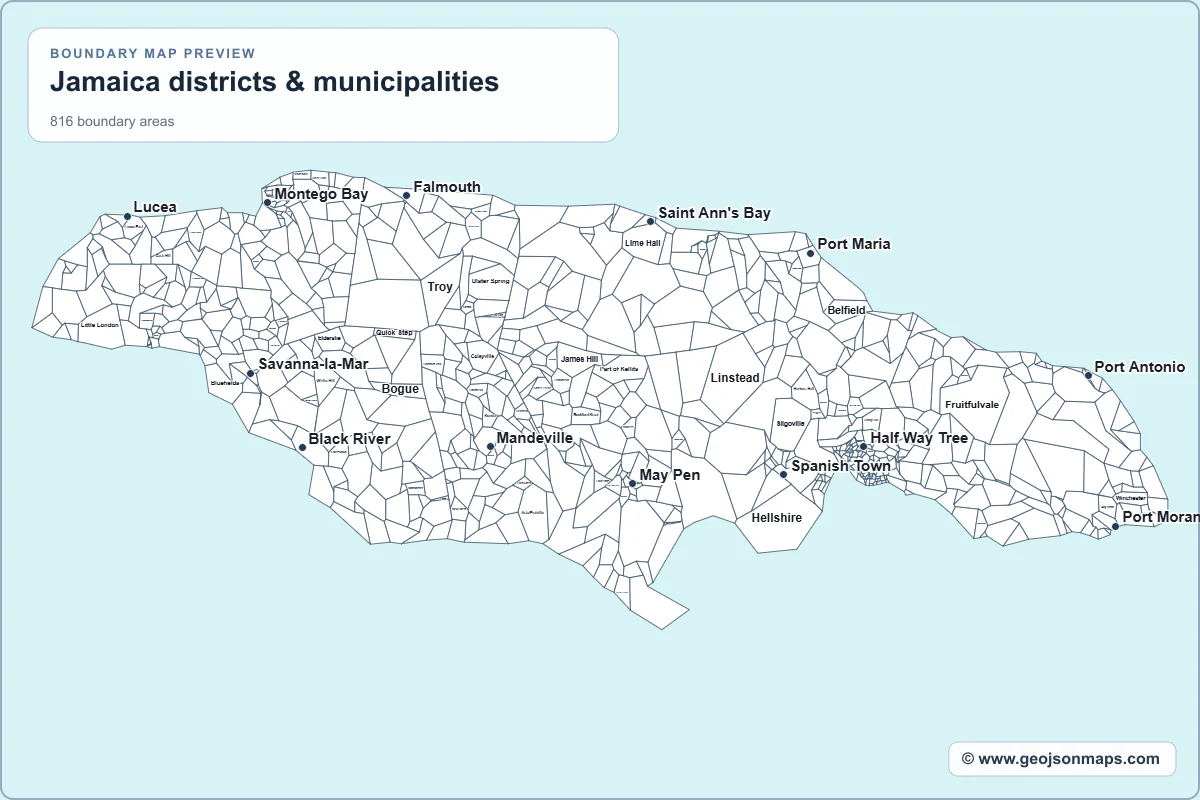The height and width of the screenshot is (800, 1200).
Task: Select the Falmouth town marker dot
Action: [406, 196]
